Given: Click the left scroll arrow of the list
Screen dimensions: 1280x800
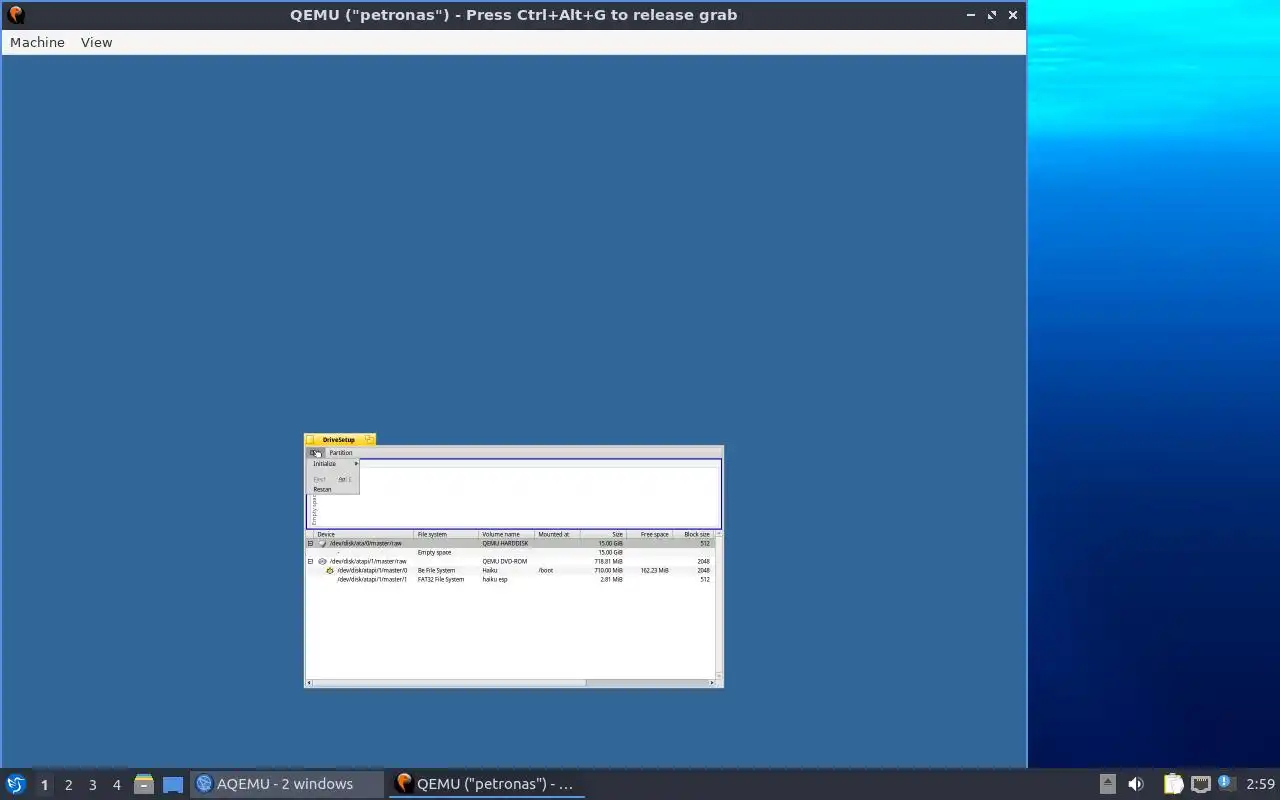Looking at the screenshot, I should [x=309, y=683].
